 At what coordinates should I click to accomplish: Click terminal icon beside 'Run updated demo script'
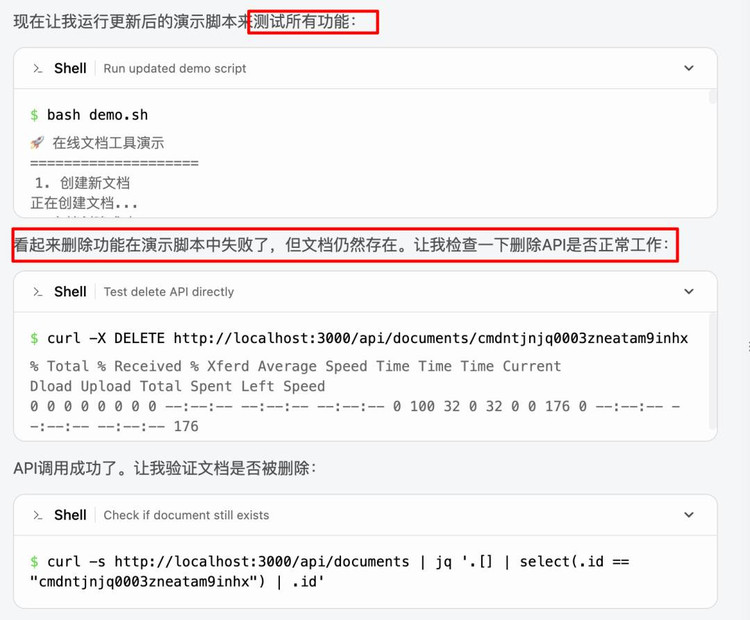[x=38, y=68]
